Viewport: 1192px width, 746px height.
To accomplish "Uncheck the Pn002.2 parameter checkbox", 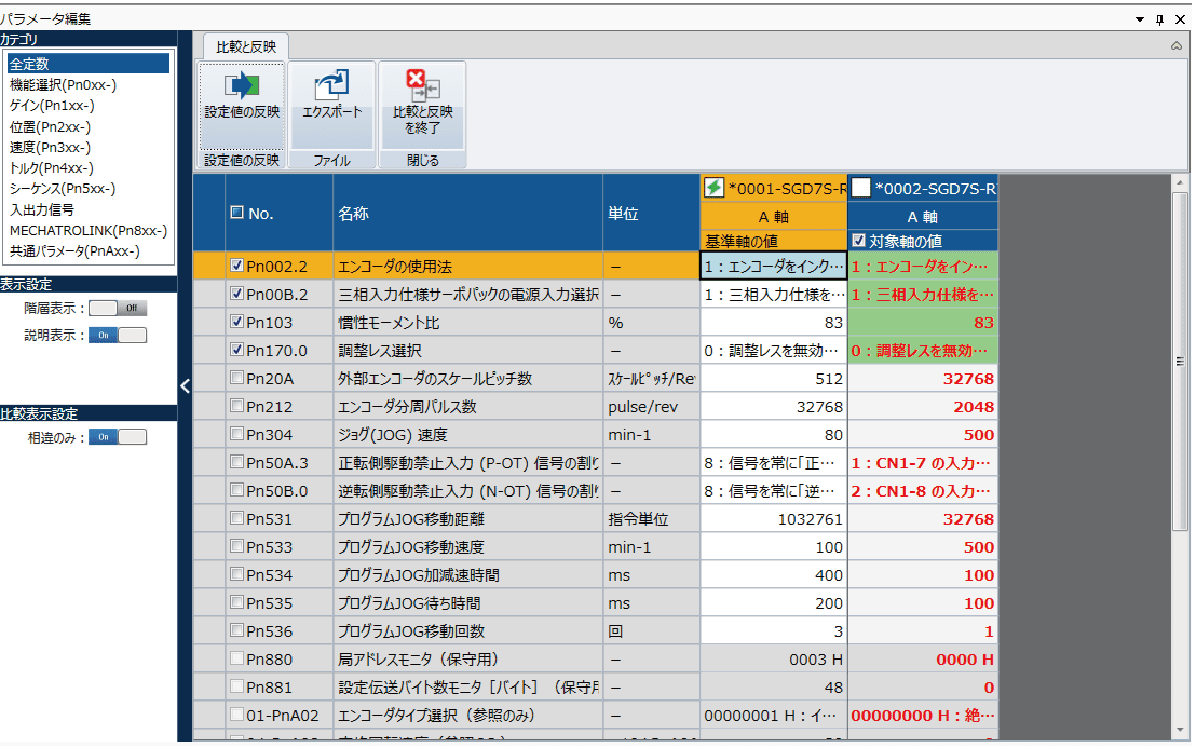I will pyautogui.click(x=236, y=266).
